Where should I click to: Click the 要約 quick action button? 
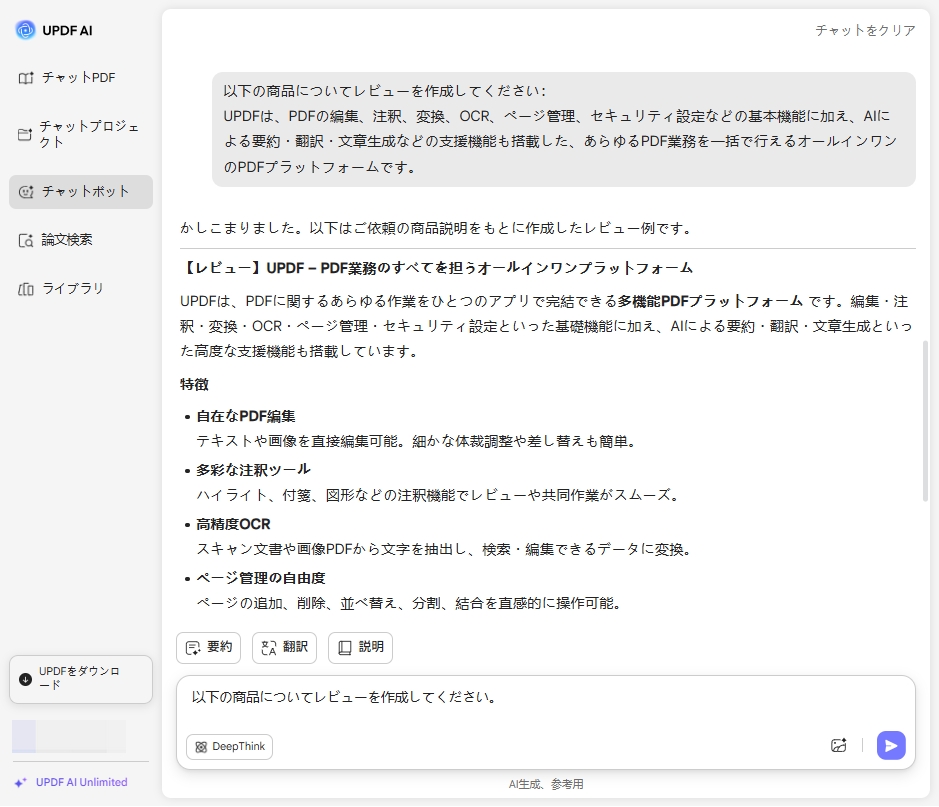click(208, 647)
